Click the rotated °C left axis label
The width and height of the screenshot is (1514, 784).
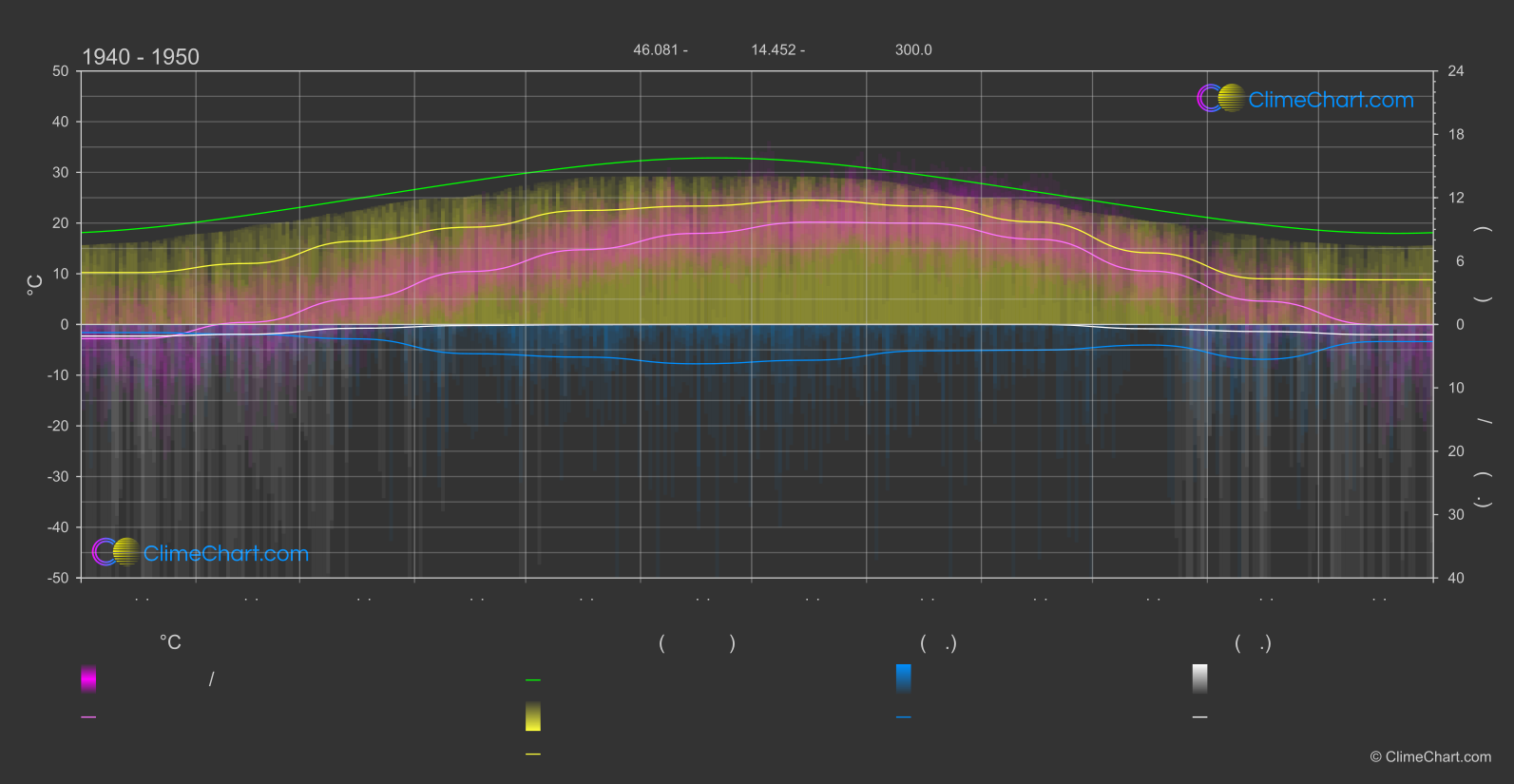(x=35, y=285)
